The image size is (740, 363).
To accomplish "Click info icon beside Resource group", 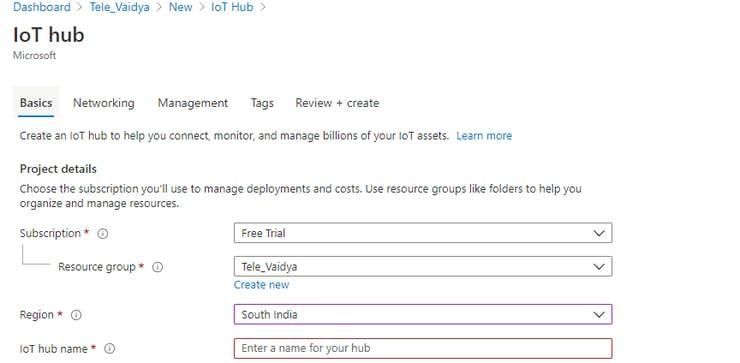I will coord(158,267).
